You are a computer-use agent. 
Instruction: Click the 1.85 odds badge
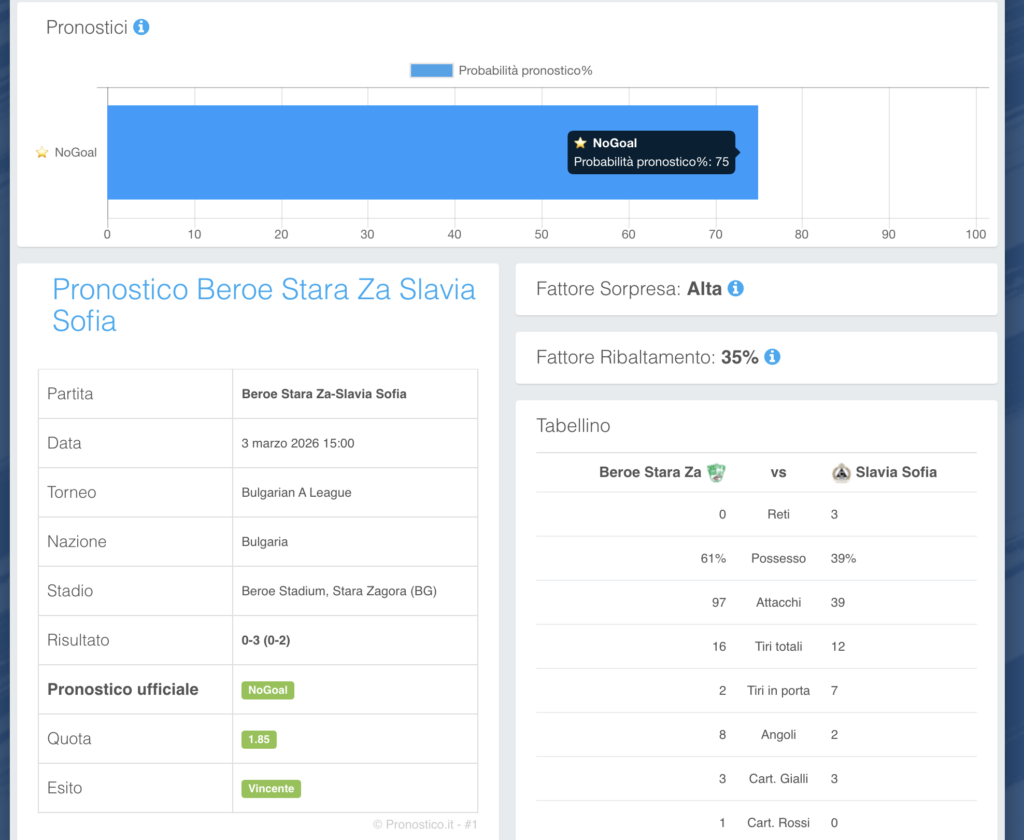pyautogui.click(x=259, y=739)
